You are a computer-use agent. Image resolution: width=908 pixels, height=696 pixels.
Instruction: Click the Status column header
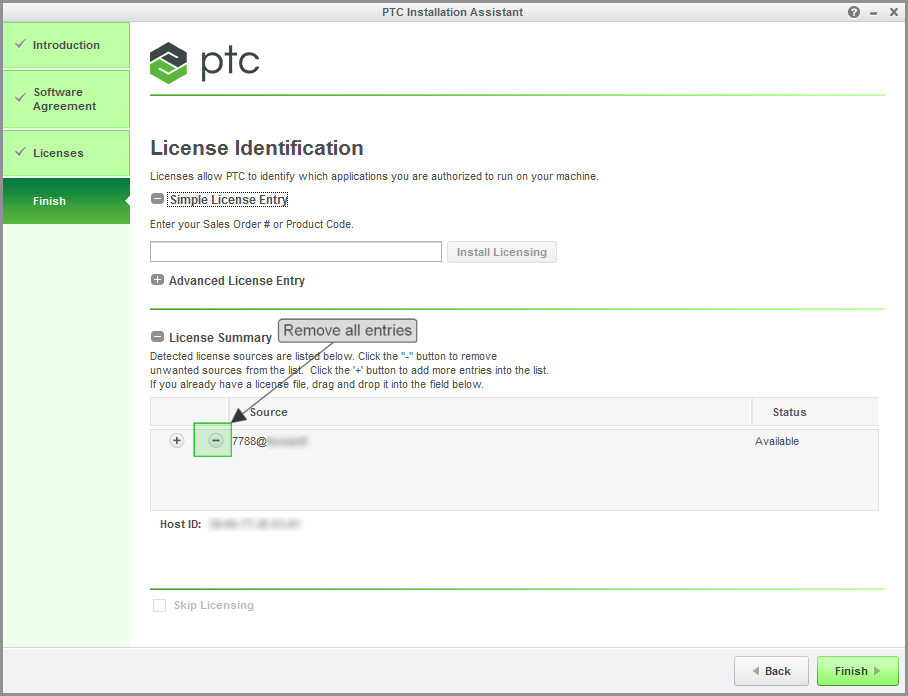815,412
